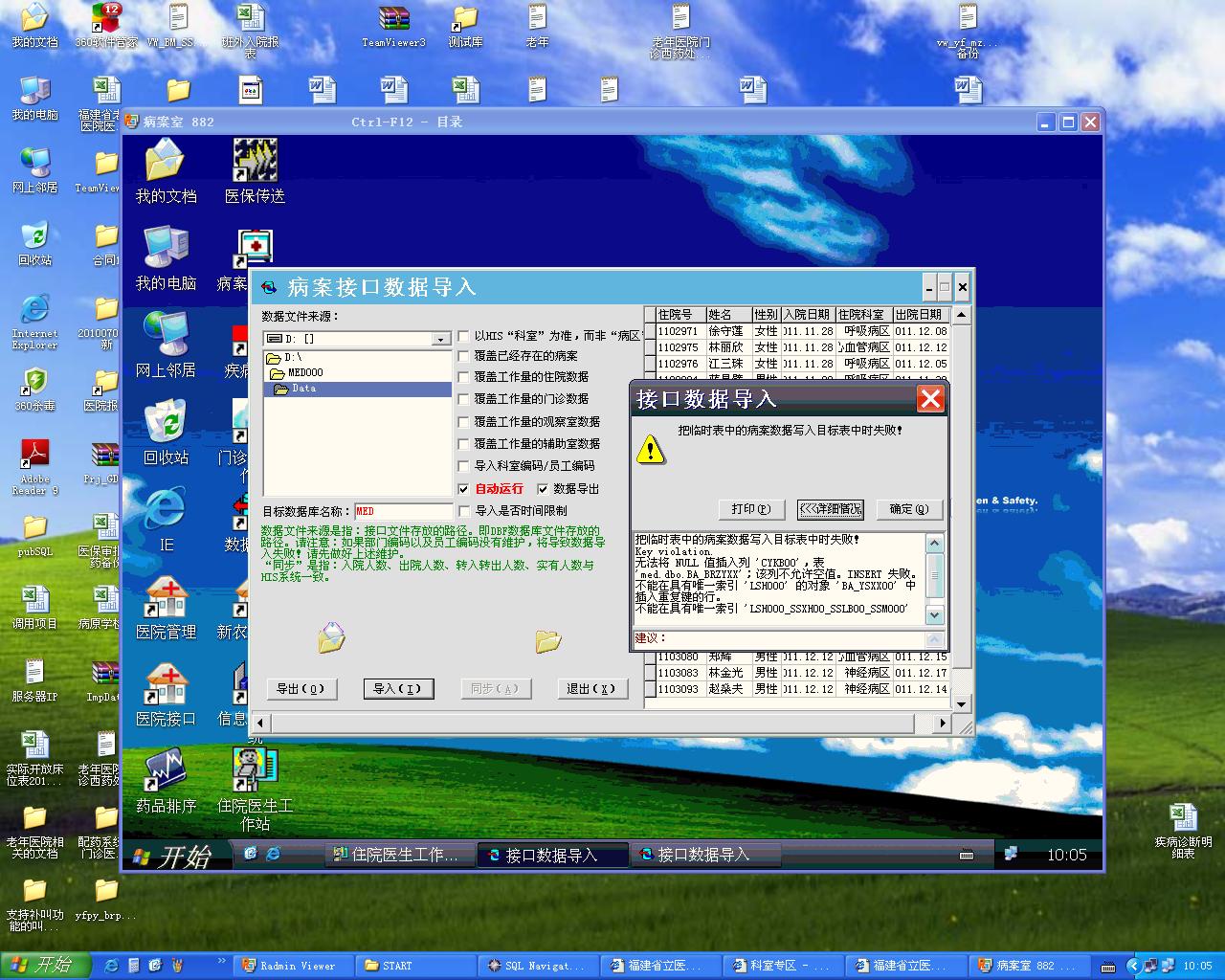The height and width of the screenshot is (980, 1225).
Task: Click 导入(I) button
Action: pos(398,688)
